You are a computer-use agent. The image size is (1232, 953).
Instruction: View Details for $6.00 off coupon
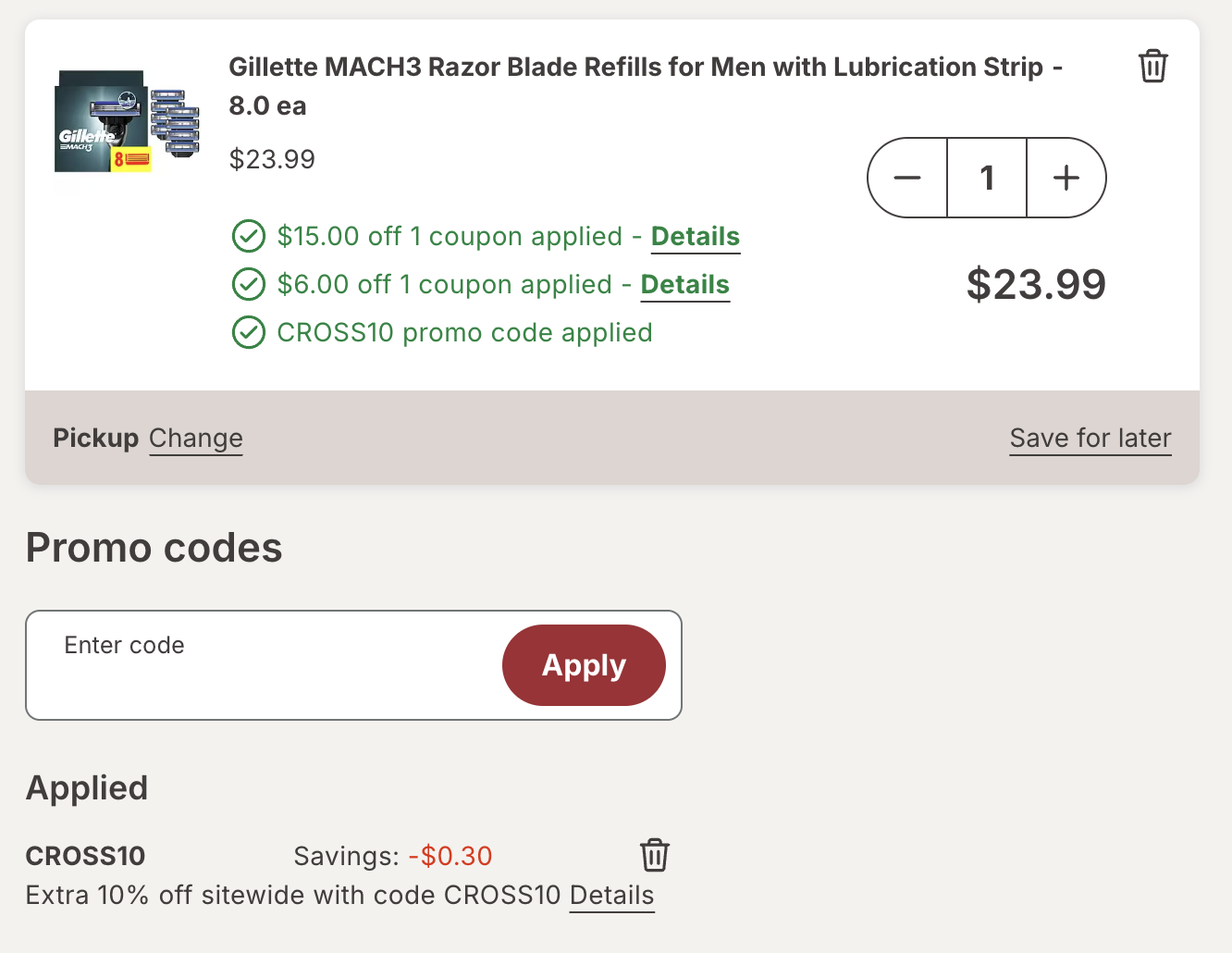tap(684, 285)
